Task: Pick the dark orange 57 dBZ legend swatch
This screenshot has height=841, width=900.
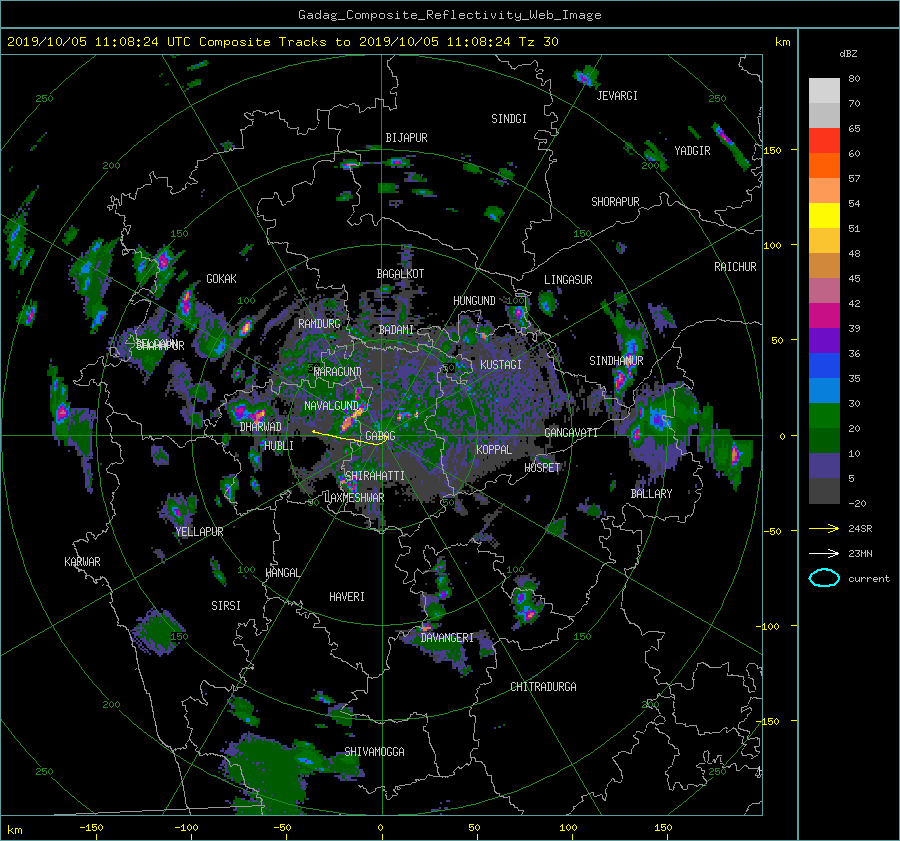Action: 824,166
